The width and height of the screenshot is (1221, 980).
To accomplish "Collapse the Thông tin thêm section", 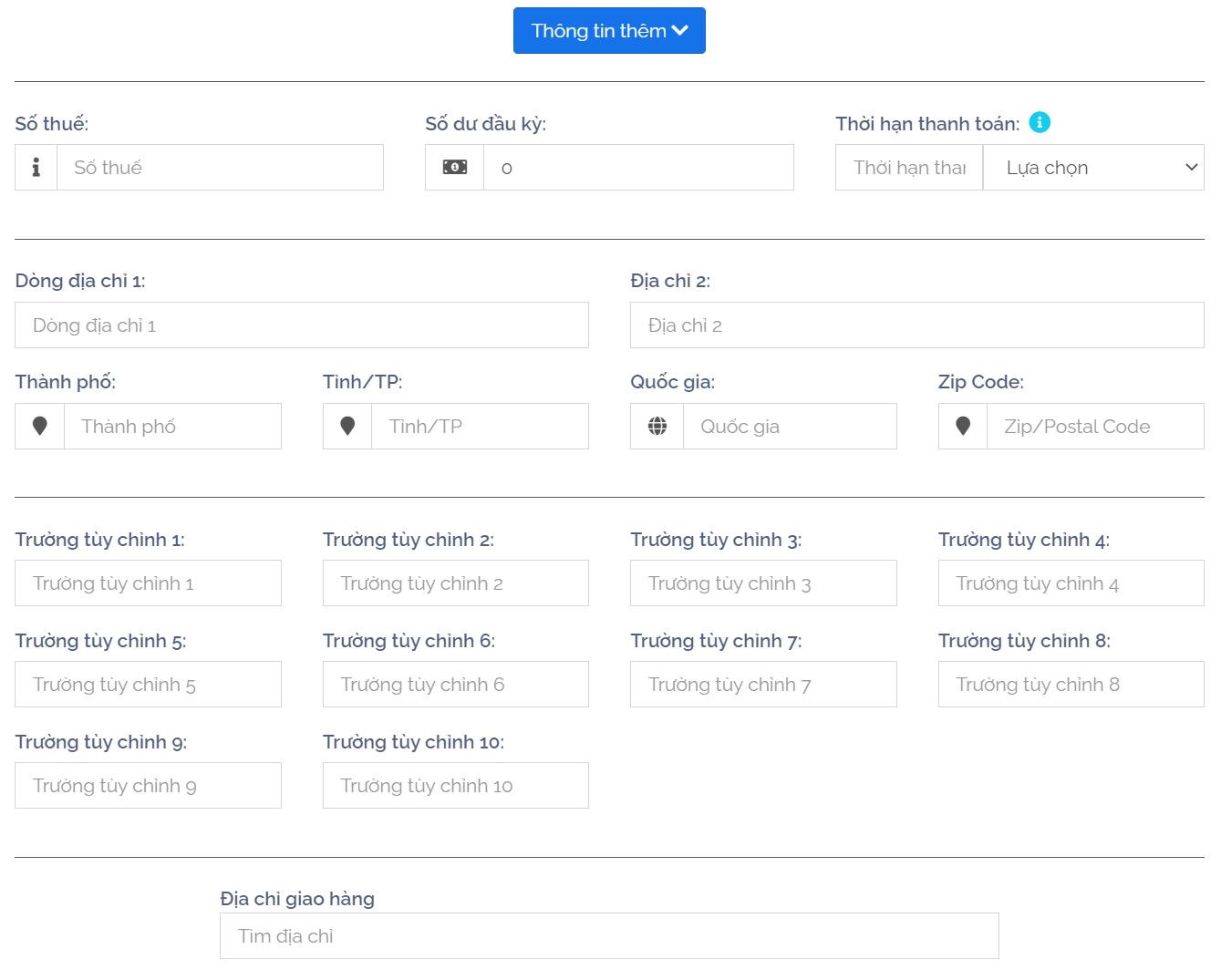I will [x=609, y=31].
